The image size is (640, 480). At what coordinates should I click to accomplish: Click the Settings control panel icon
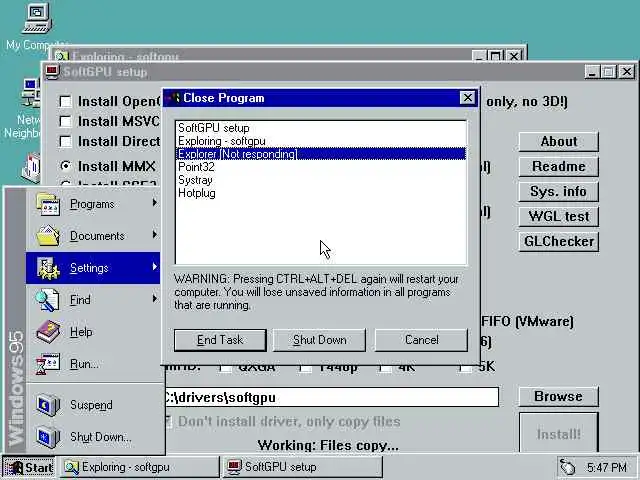tap(48, 268)
